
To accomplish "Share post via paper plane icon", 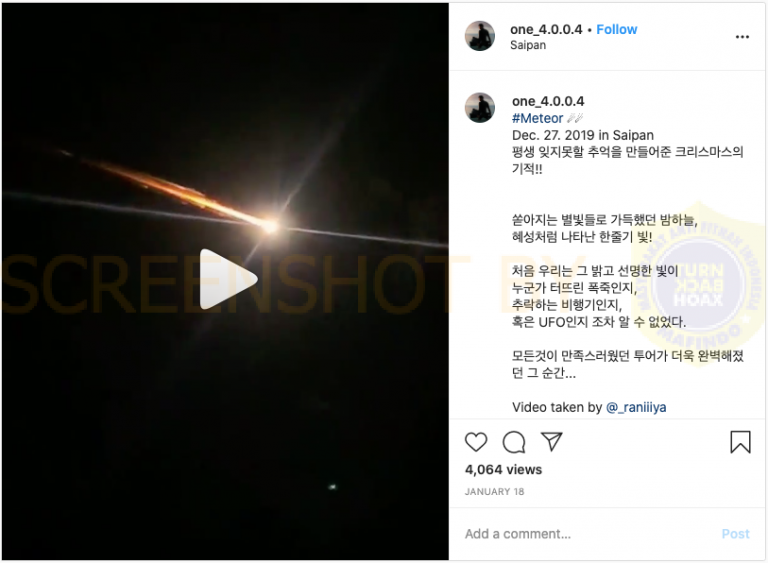I will click(x=552, y=441).
